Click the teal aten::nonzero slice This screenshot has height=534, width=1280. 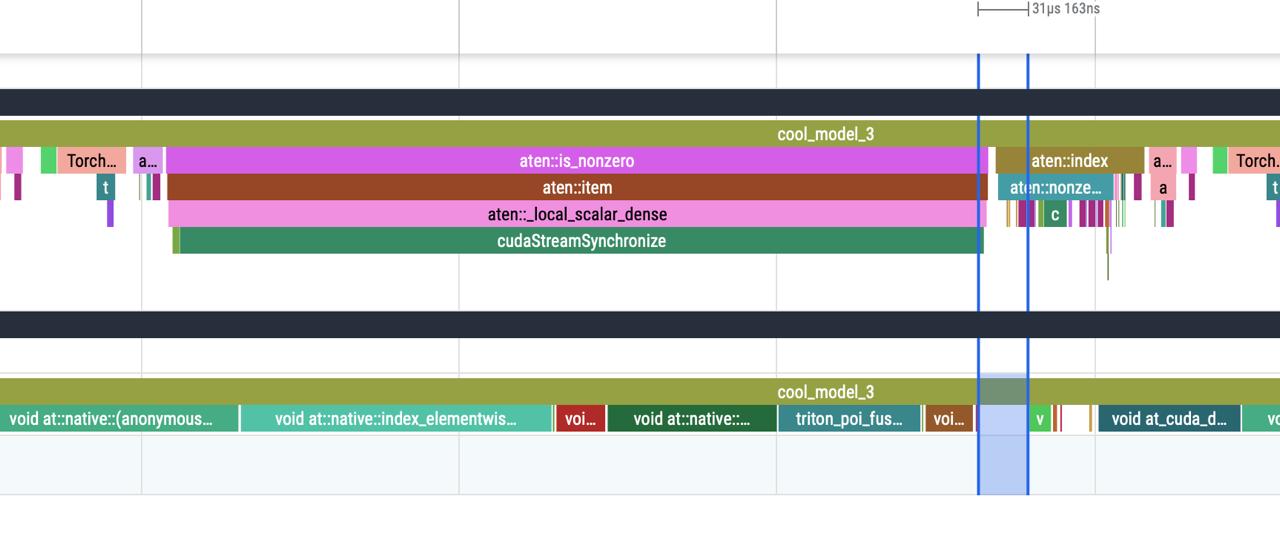click(1055, 188)
